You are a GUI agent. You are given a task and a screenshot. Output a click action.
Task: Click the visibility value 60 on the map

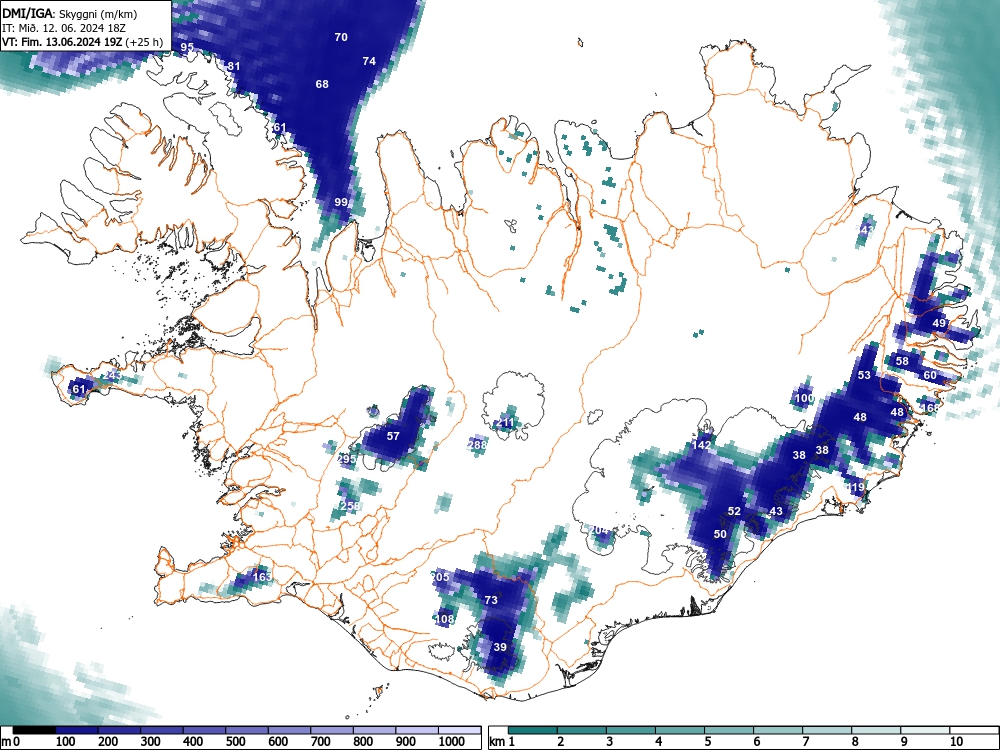(x=930, y=375)
